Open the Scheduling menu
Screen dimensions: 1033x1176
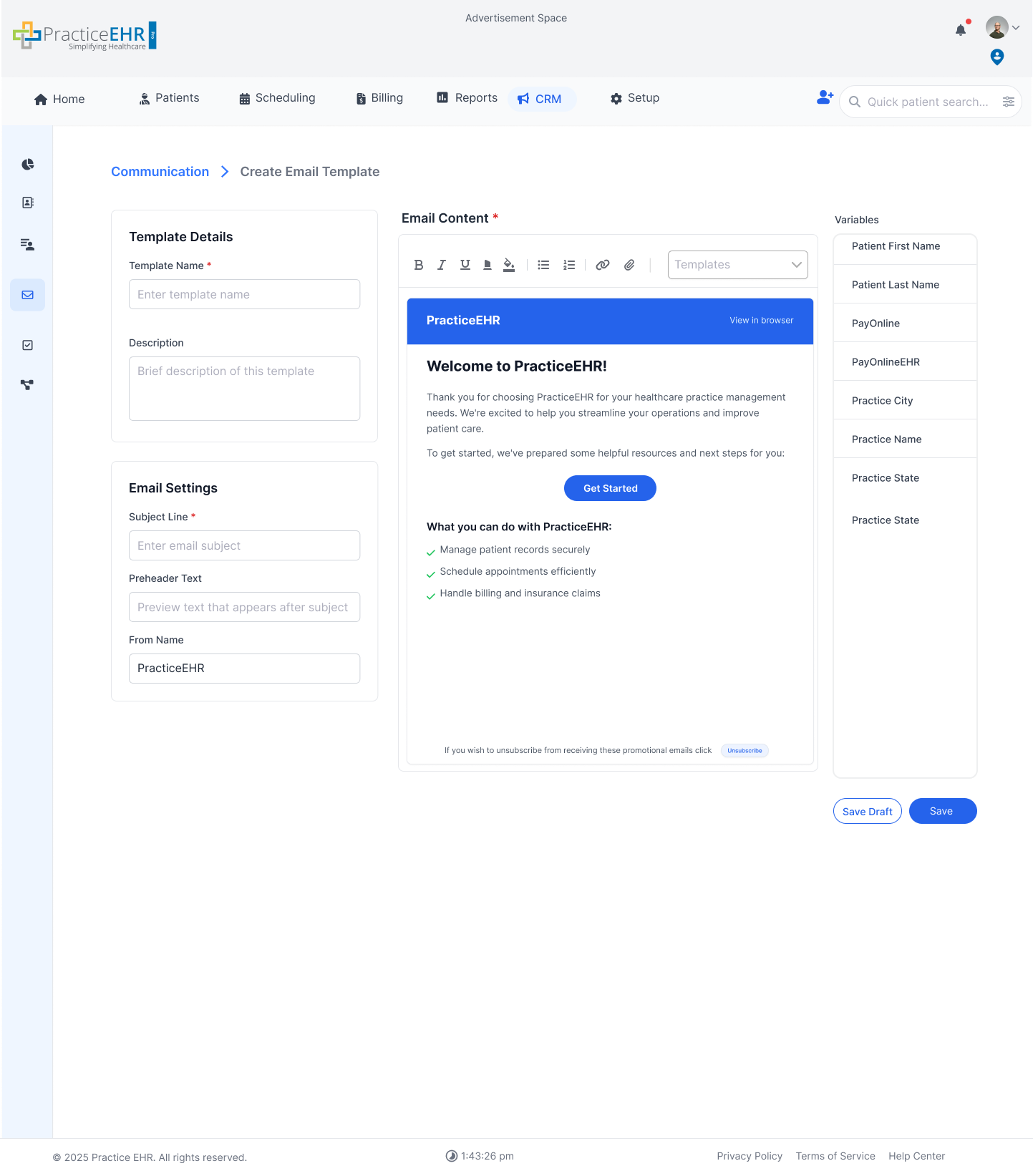click(x=277, y=98)
